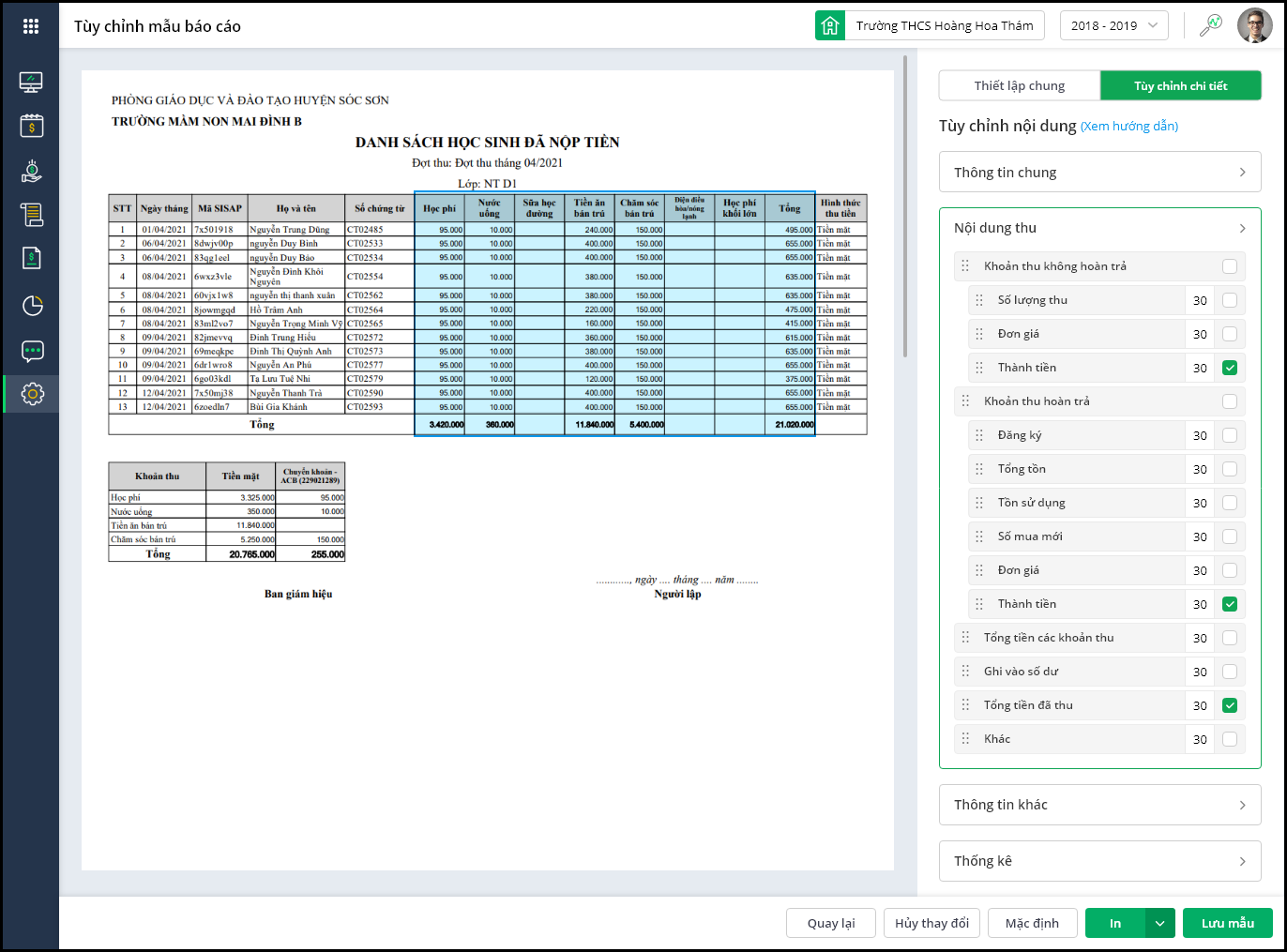Click the magnifier analytics icon in header
1287x952 pixels.
[1211, 25]
